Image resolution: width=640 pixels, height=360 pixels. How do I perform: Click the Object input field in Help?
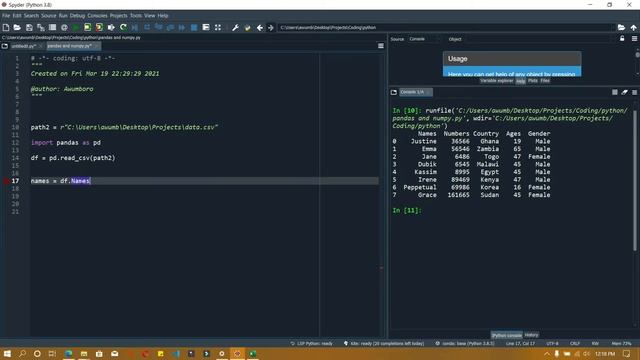538,39
